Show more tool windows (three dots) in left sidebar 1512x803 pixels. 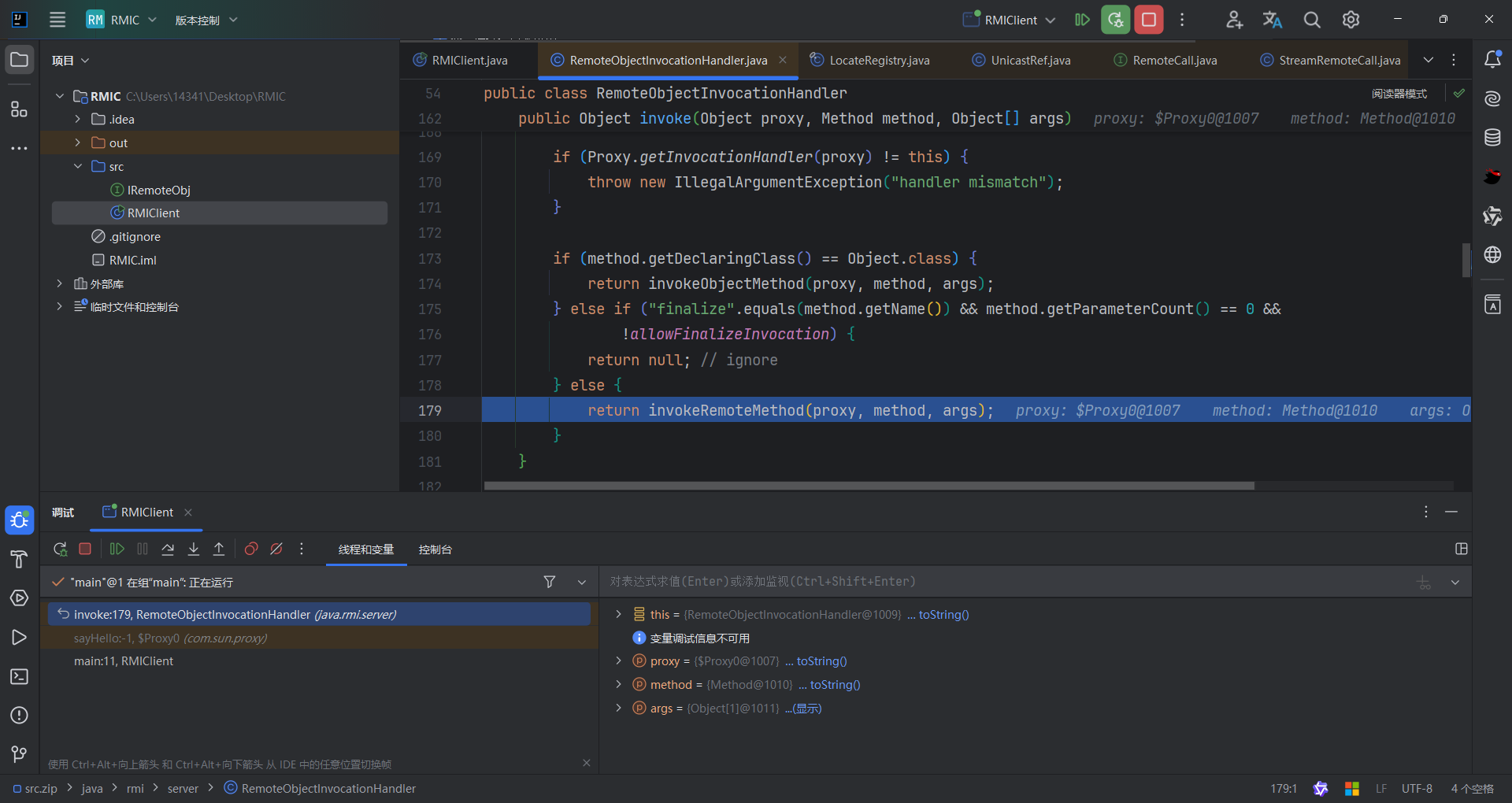coord(19,148)
